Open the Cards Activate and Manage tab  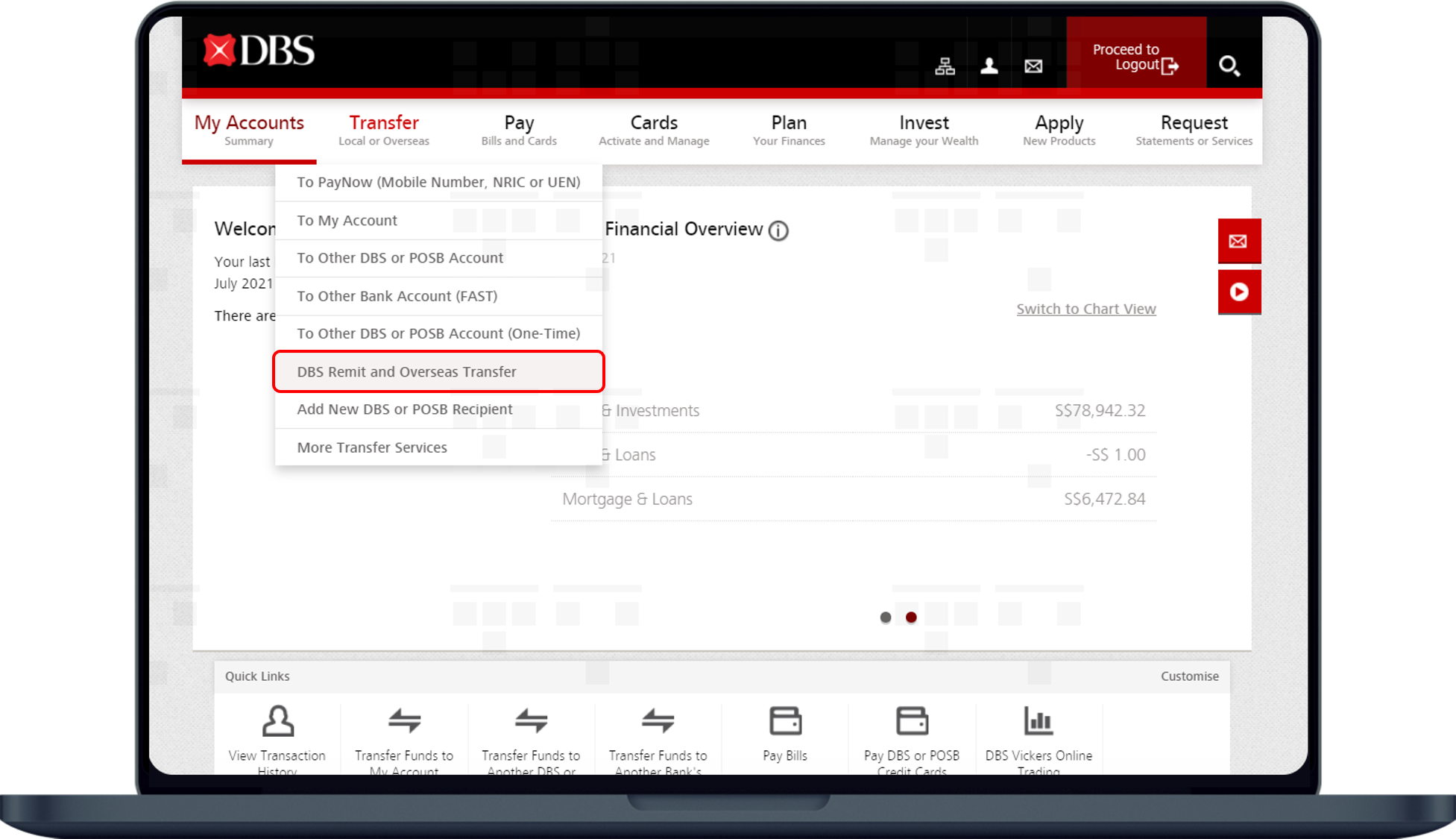[654, 130]
